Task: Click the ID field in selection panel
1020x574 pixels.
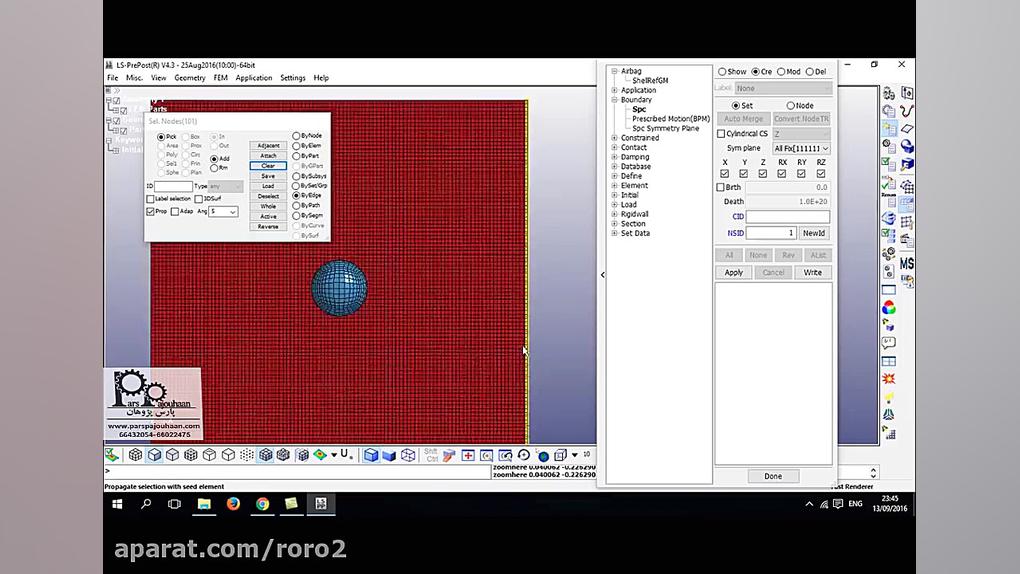Action: point(173,186)
